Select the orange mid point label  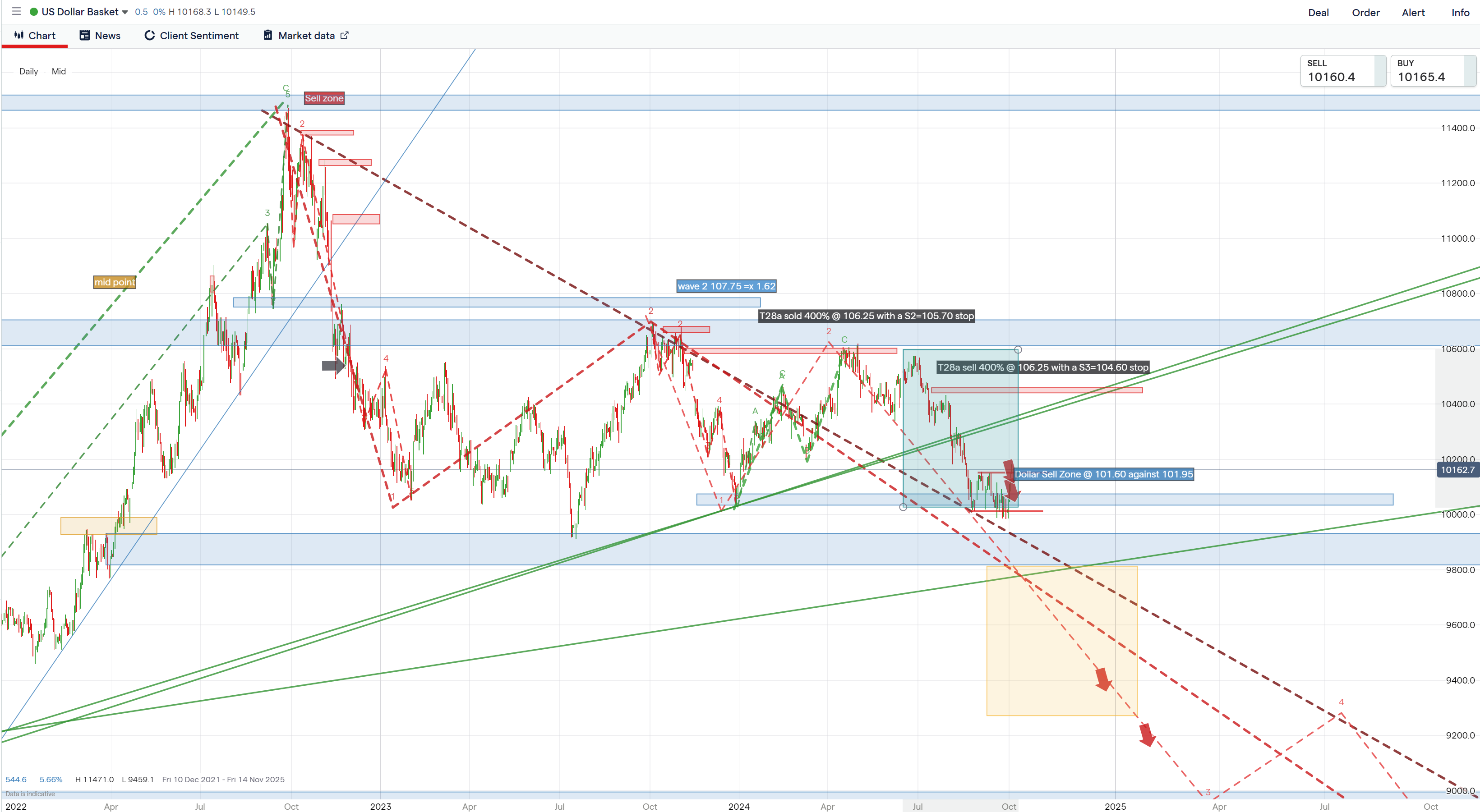pos(115,282)
